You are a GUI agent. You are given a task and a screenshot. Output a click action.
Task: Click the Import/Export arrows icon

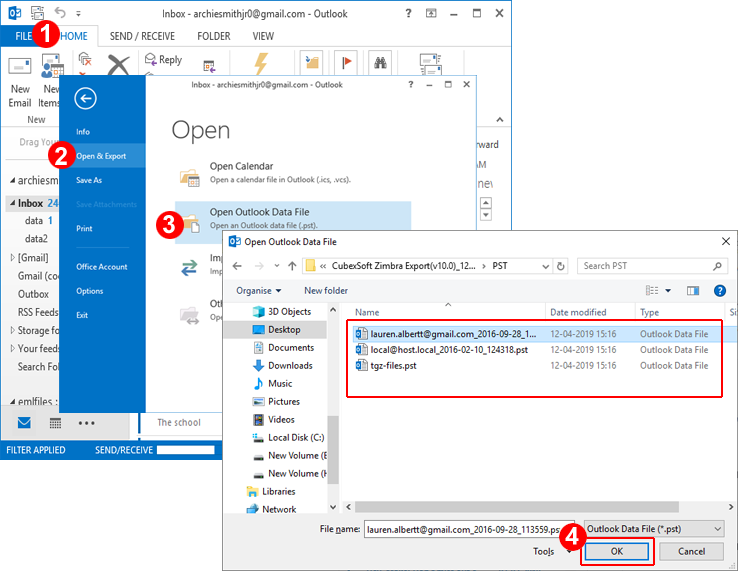pos(190,268)
